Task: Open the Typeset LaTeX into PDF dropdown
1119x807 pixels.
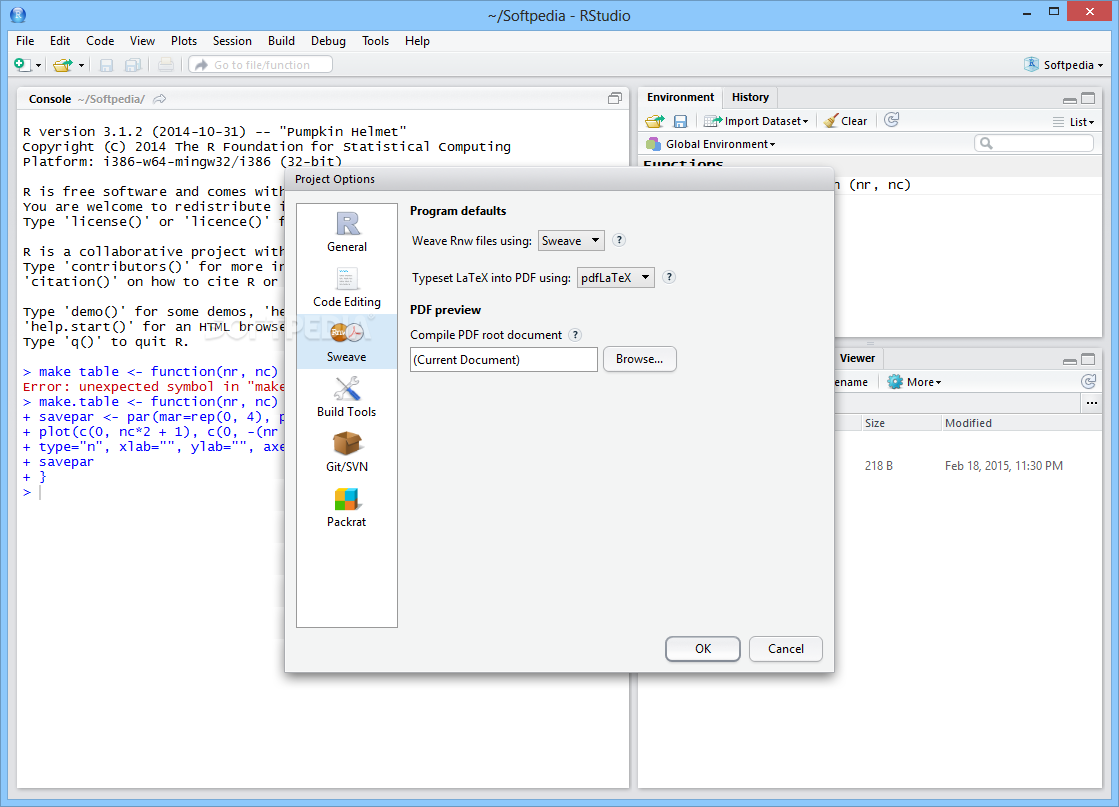Action: point(615,277)
